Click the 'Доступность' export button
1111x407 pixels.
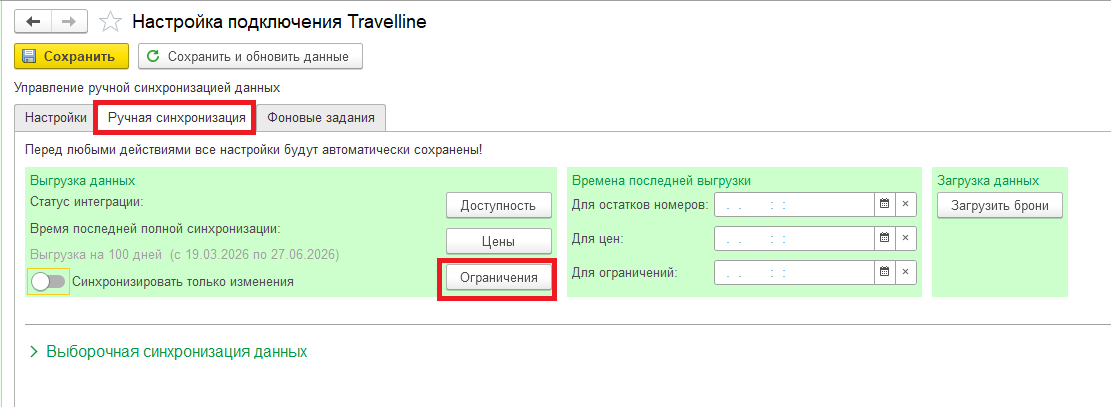point(498,205)
